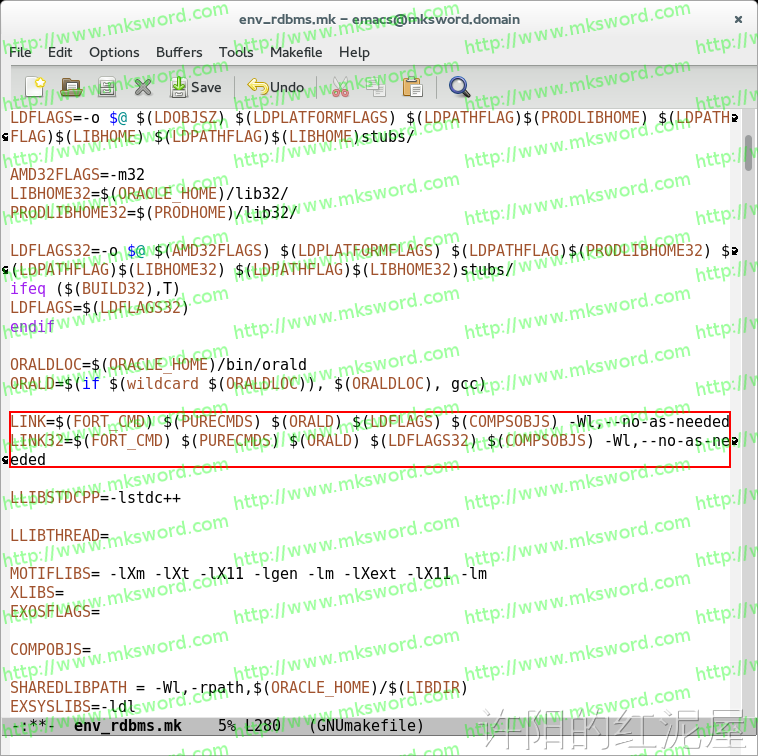The width and height of the screenshot is (758, 756).
Task: Click the vertical scrollbar thumb
Action: (748, 153)
